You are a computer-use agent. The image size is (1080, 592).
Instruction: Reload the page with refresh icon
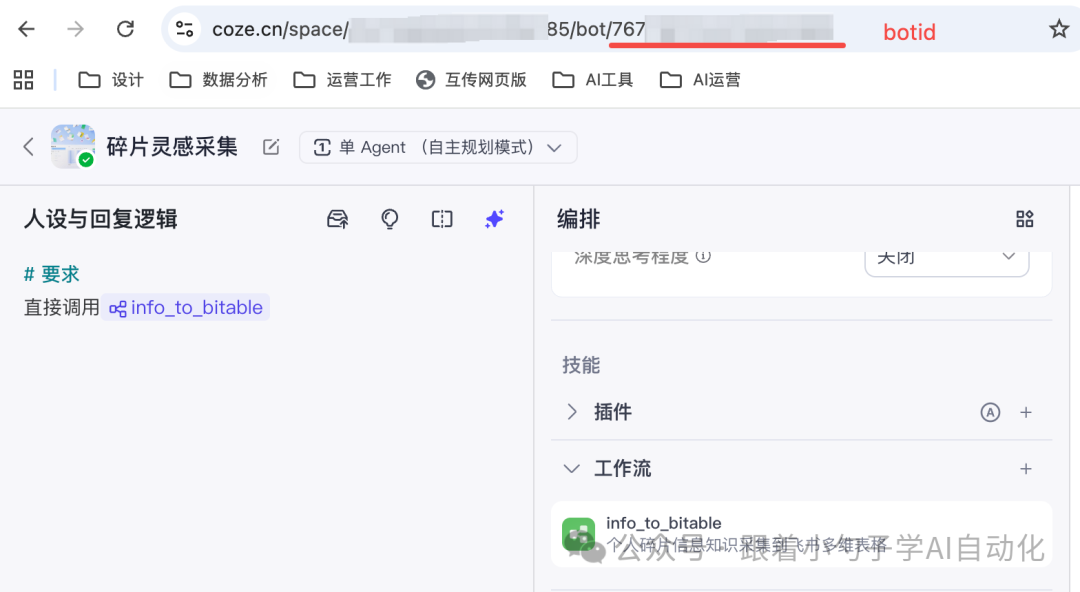tap(125, 29)
